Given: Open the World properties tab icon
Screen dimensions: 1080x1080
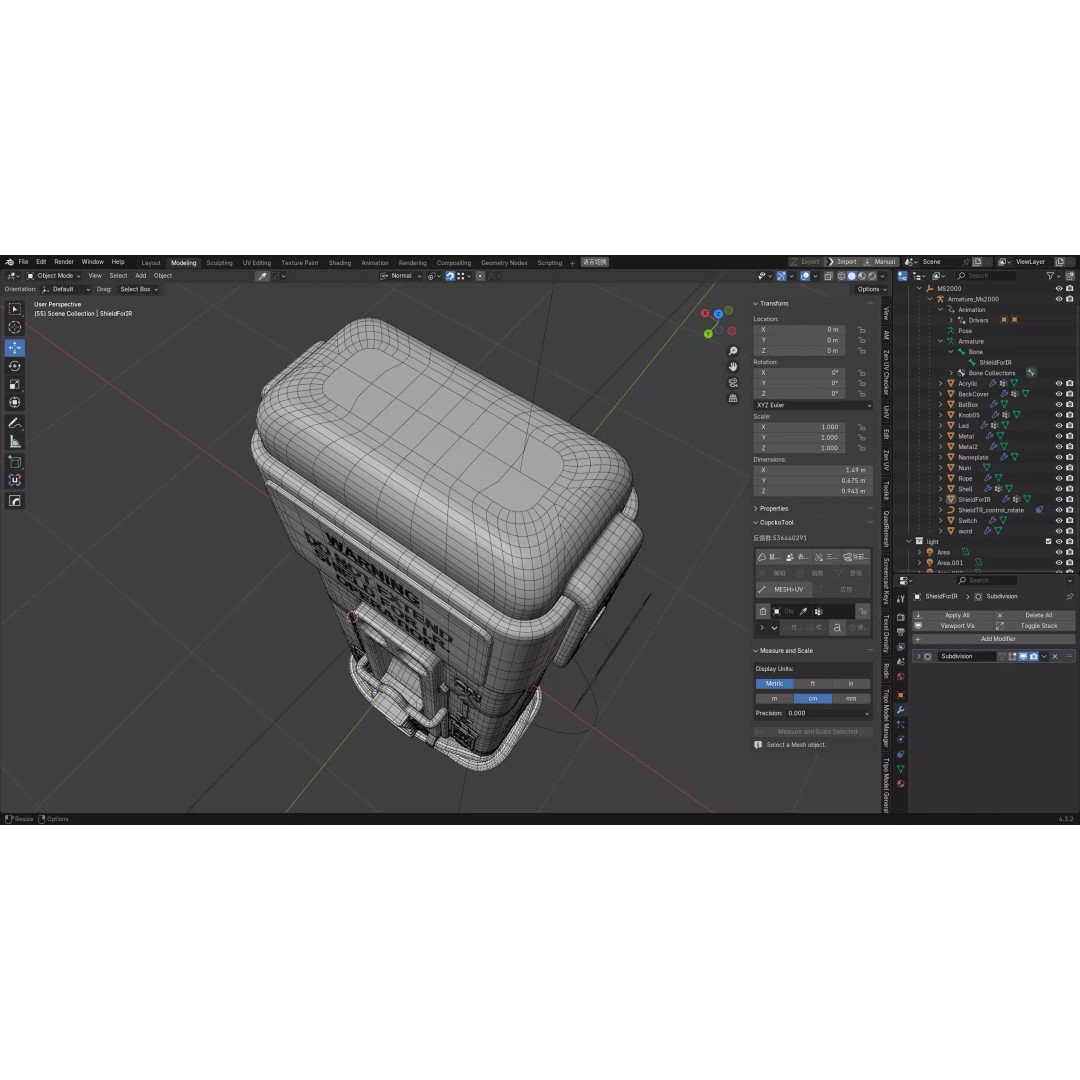Looking at the screenshot, I should tap(900, 676).
